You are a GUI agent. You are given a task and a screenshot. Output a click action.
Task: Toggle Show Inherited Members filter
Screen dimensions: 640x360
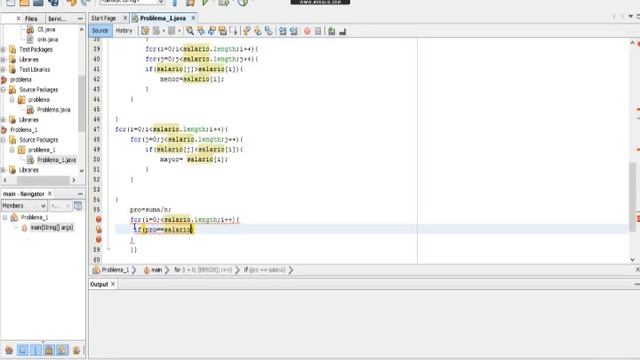click(x=9, y=350)
